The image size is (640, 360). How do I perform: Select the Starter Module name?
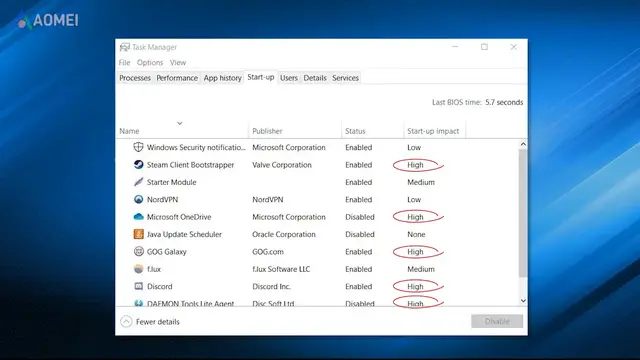pyautogui.click(x=171, y=182)
